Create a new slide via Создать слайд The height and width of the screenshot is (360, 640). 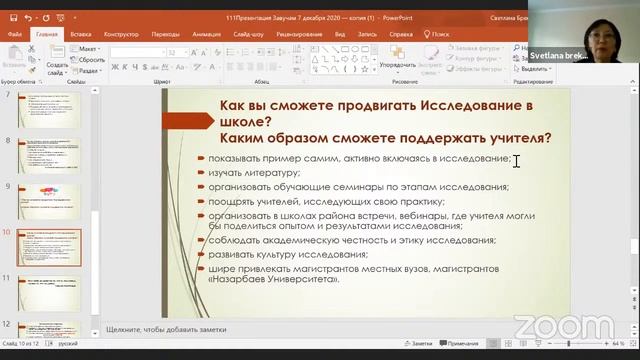click(x=57, y=61)
